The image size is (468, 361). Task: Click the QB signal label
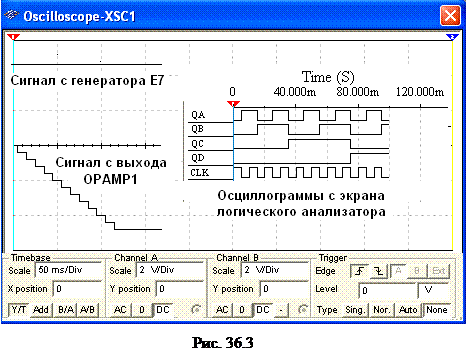pyautogui.click(x=198, y=129)
